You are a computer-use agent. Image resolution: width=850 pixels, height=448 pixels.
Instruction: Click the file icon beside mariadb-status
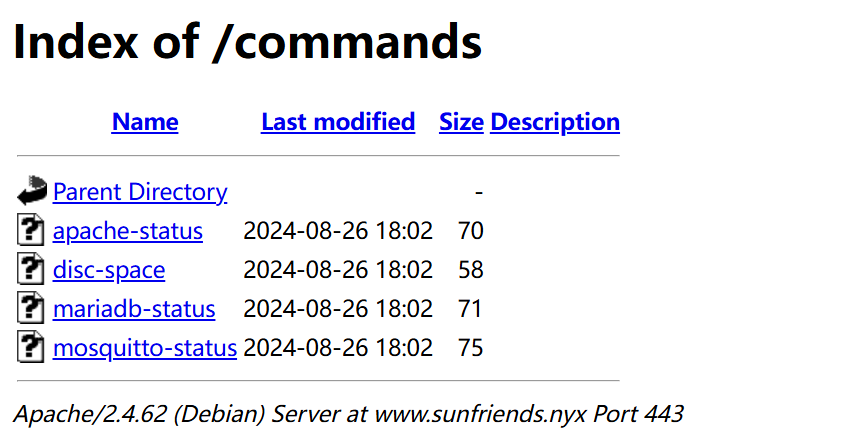32,309
